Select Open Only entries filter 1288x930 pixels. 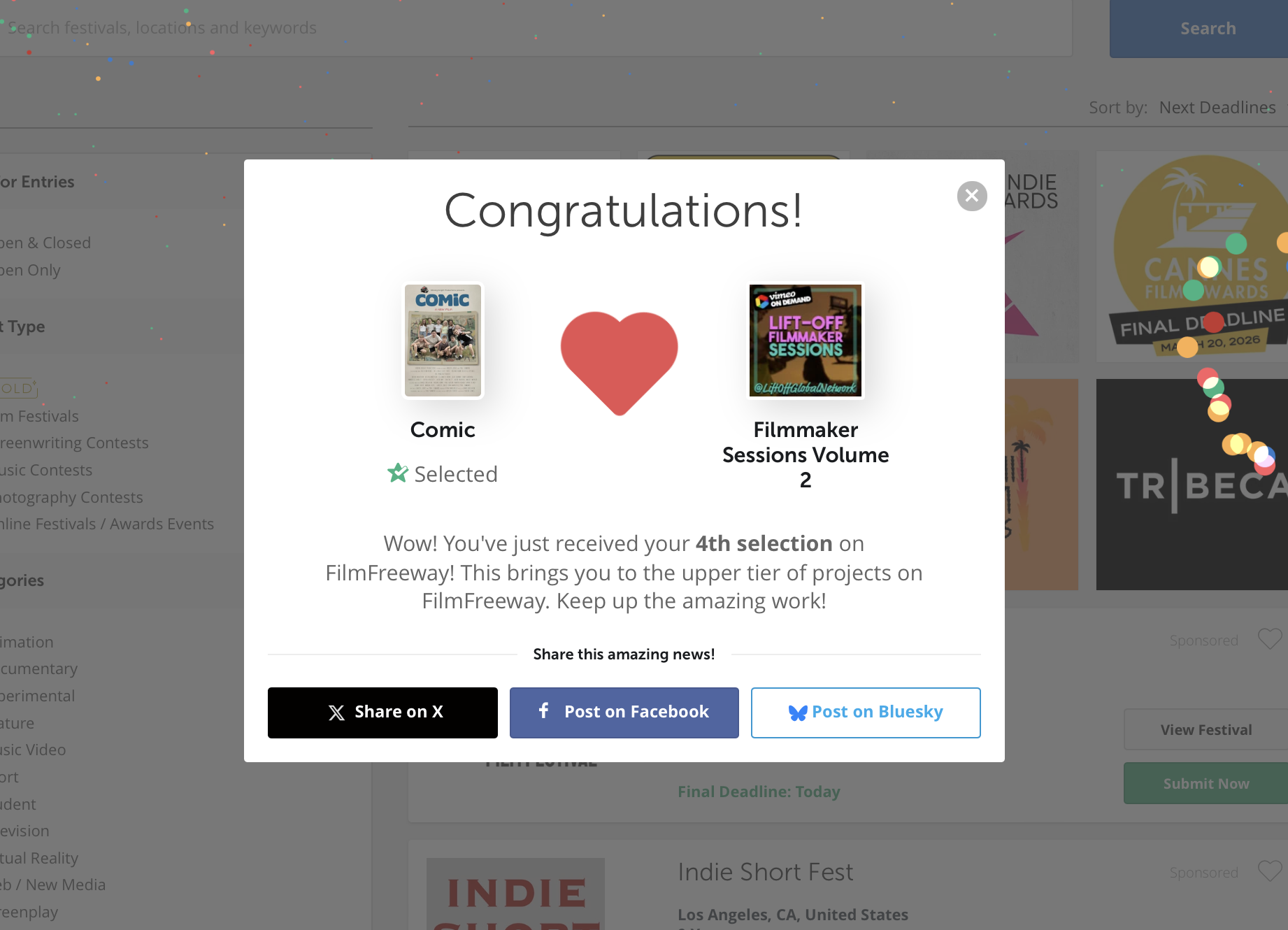coord(31,270)
